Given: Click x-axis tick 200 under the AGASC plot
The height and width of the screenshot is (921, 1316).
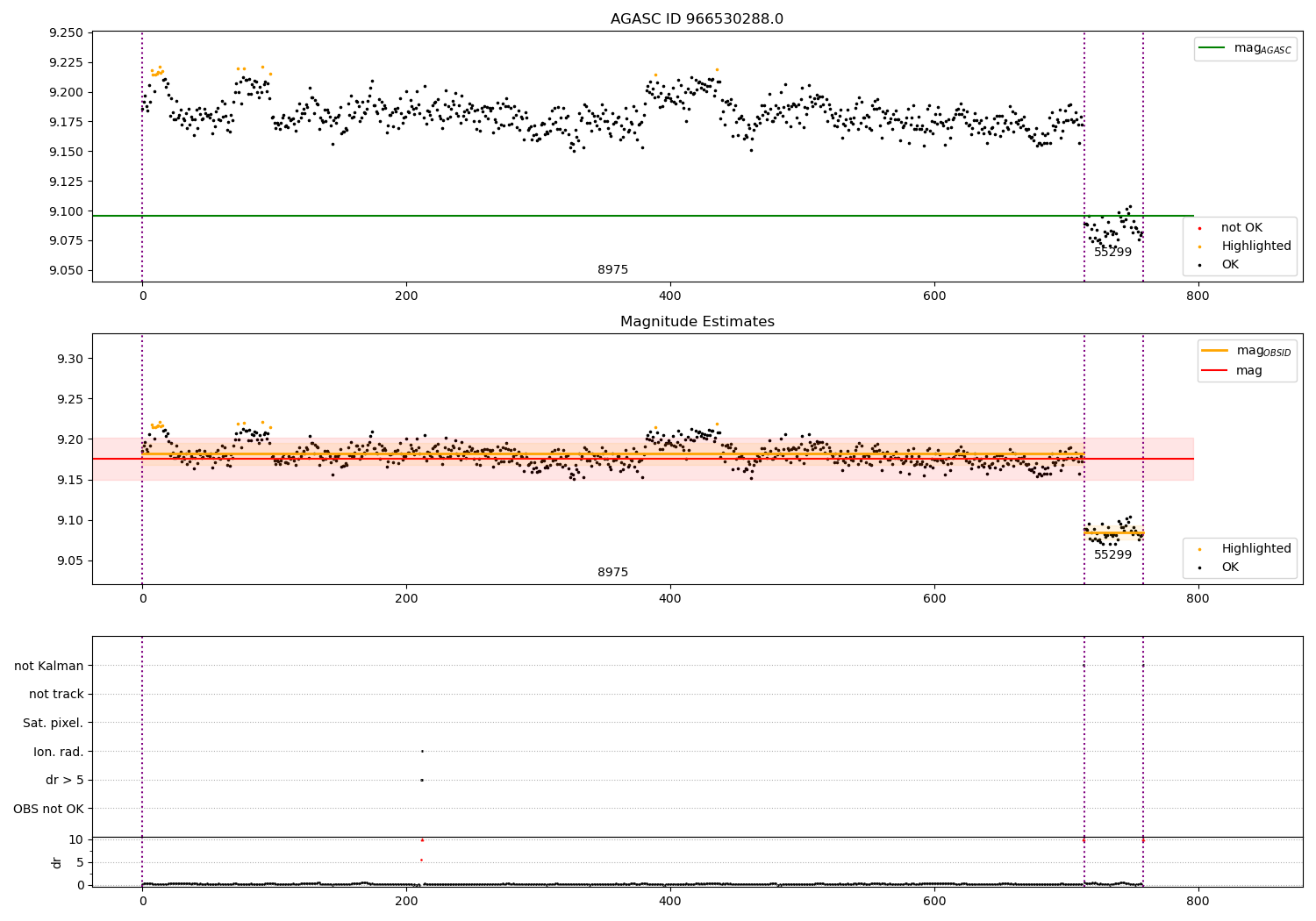Looking at the screenshot, I should pos(406,296).
